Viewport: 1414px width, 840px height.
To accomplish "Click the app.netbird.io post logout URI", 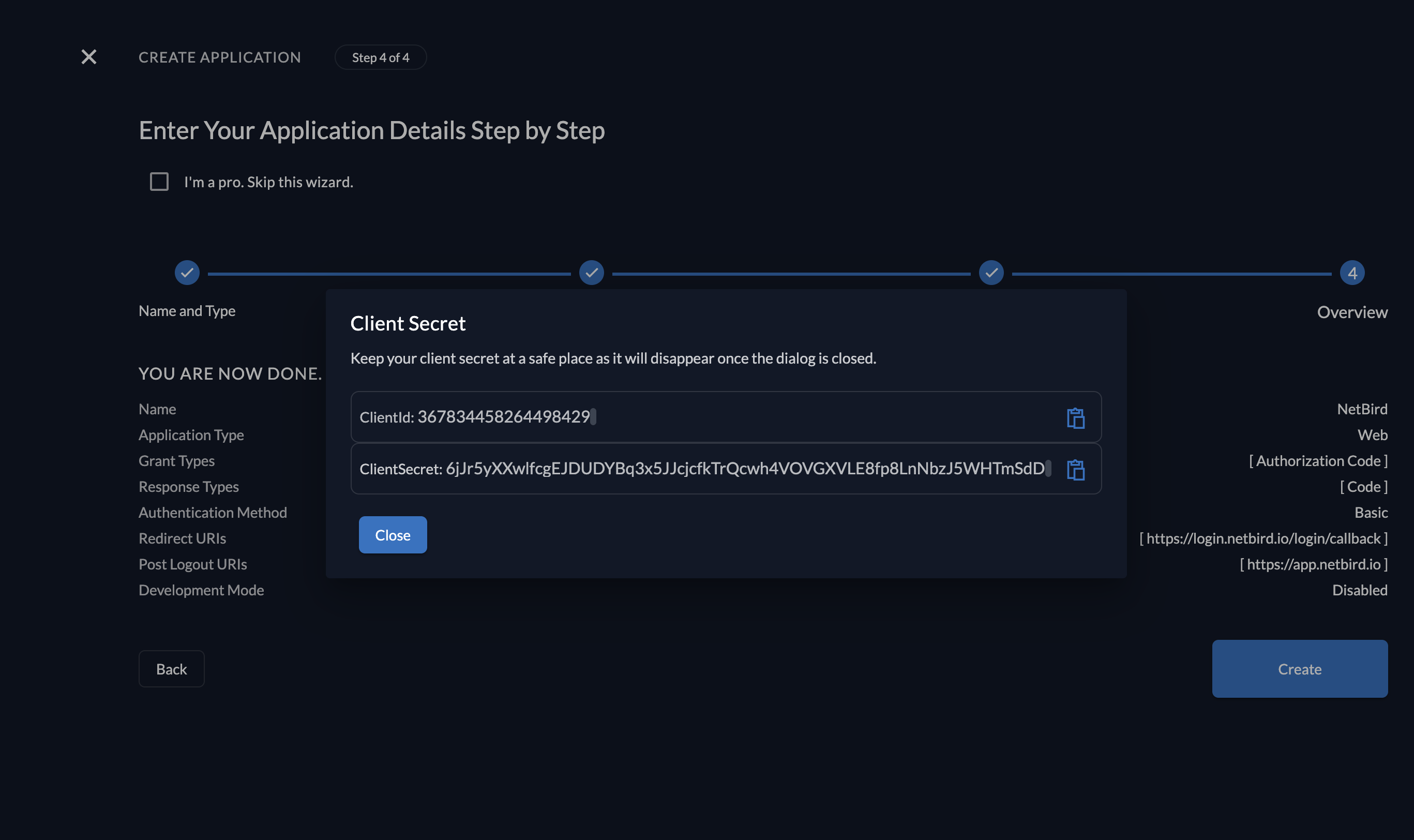I will pos(1313,564).
